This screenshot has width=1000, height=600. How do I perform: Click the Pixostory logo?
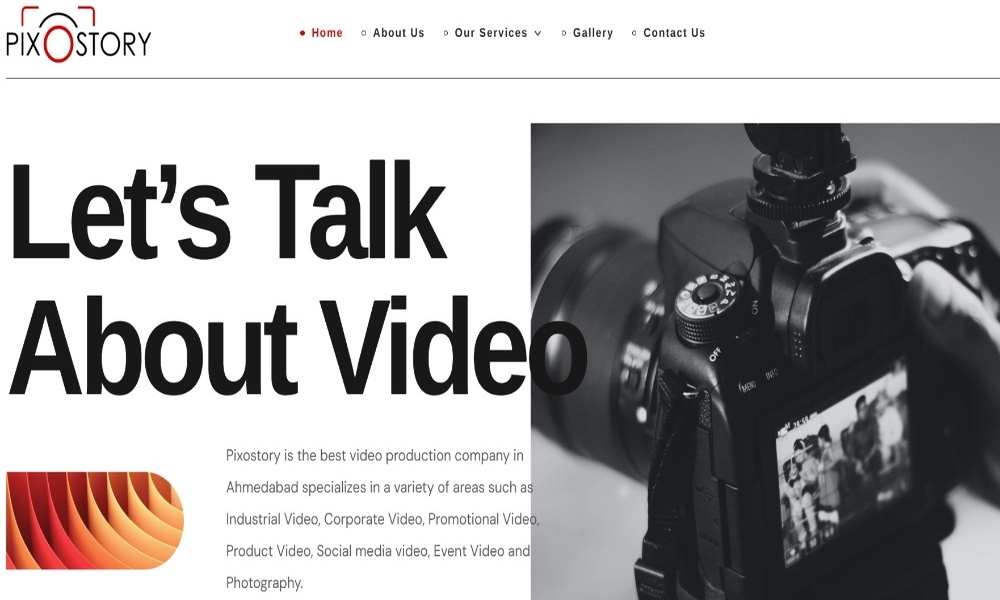(78, 34)
